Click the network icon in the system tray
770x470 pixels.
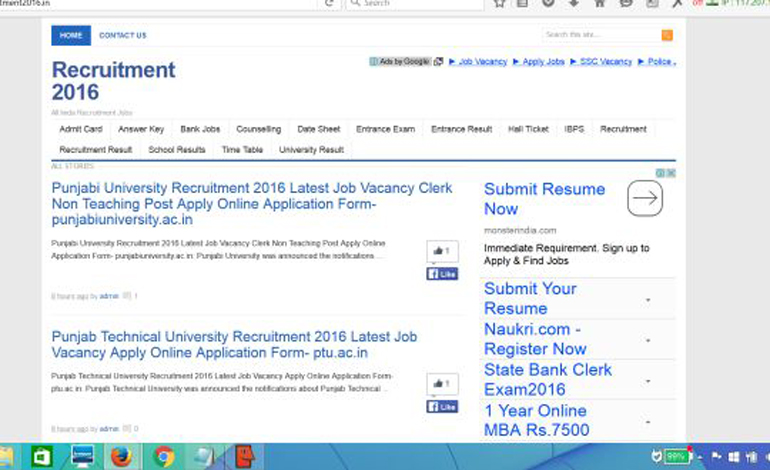point(751,457)
